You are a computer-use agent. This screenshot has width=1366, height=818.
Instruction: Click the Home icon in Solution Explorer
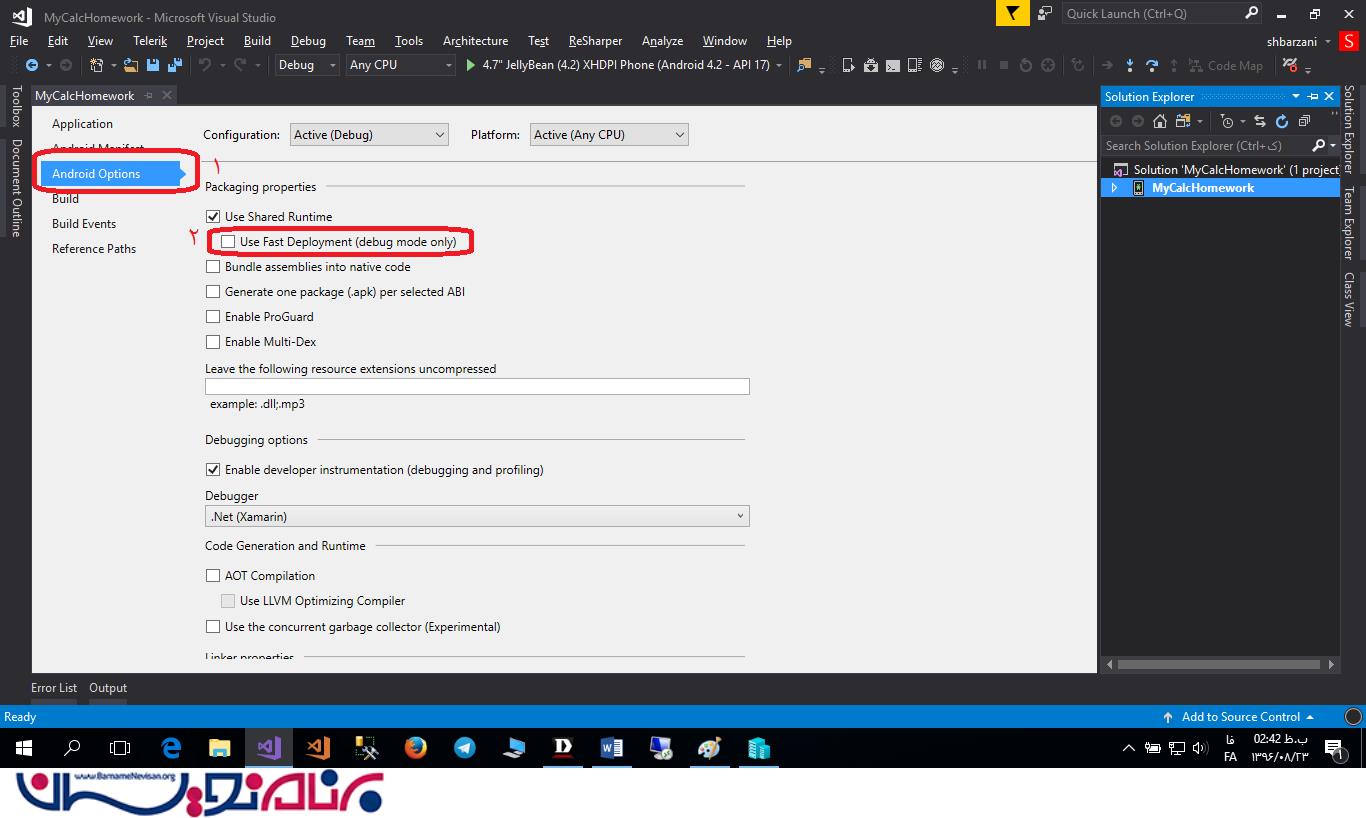pyautogui.click(x=1160, y=121)
